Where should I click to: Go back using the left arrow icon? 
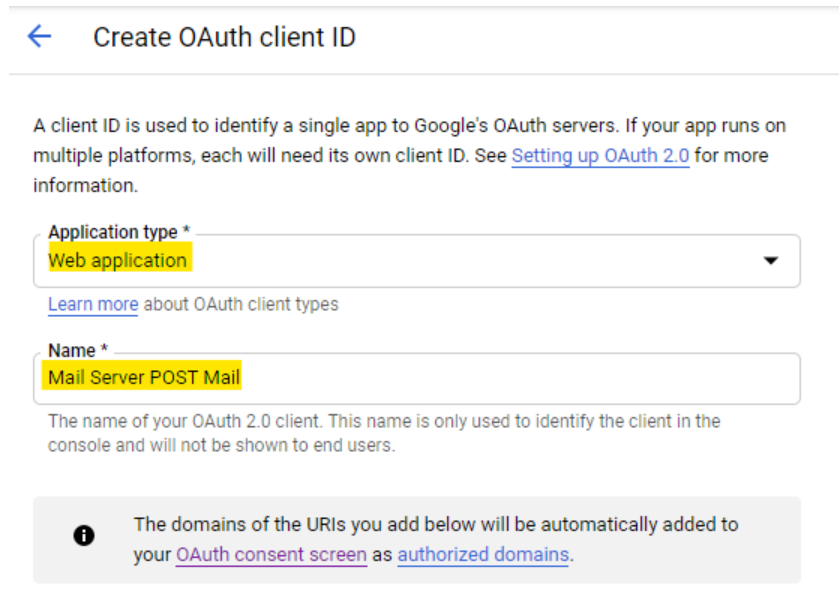coord(39,37)
